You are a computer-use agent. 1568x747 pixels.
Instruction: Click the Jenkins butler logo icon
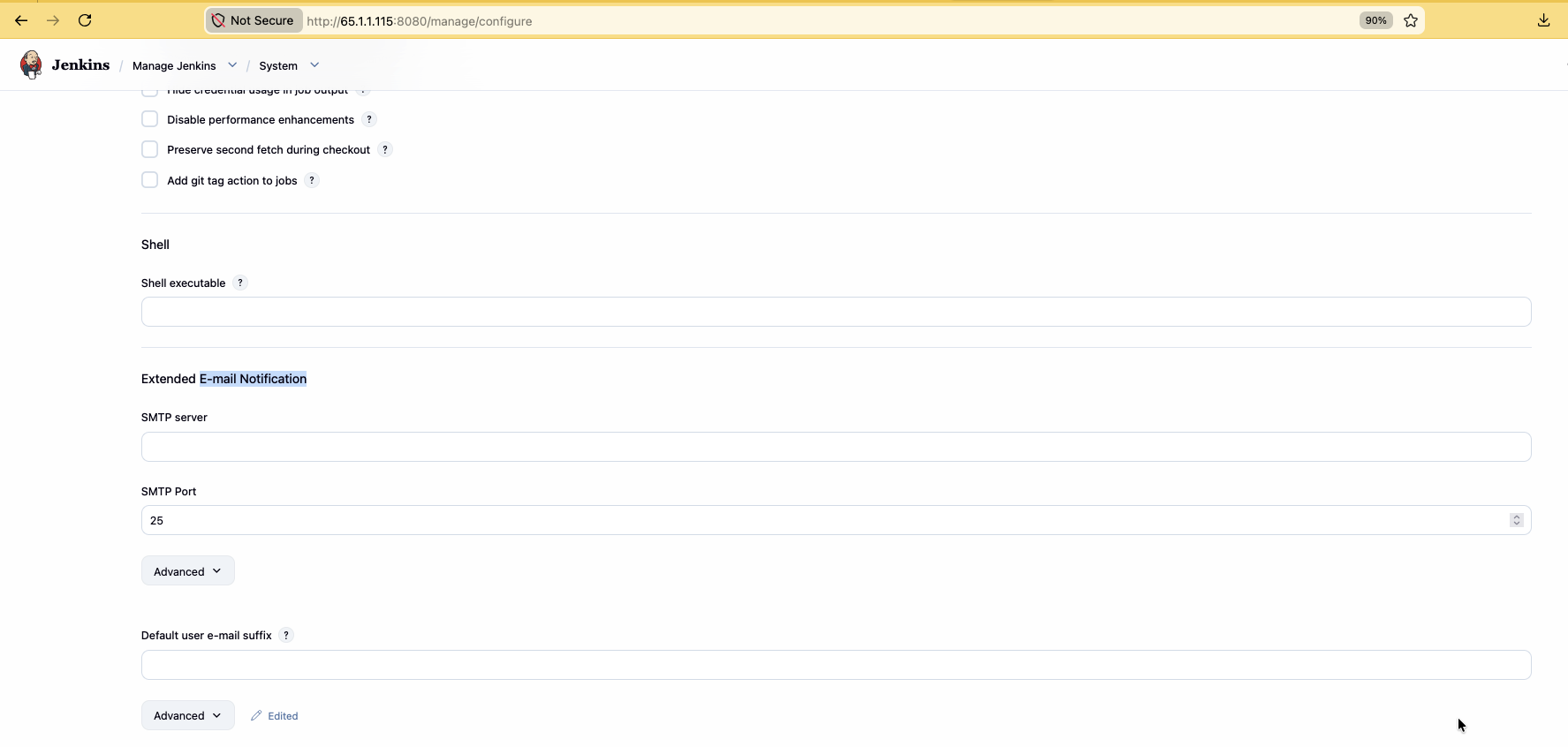(x=31, y=64)
